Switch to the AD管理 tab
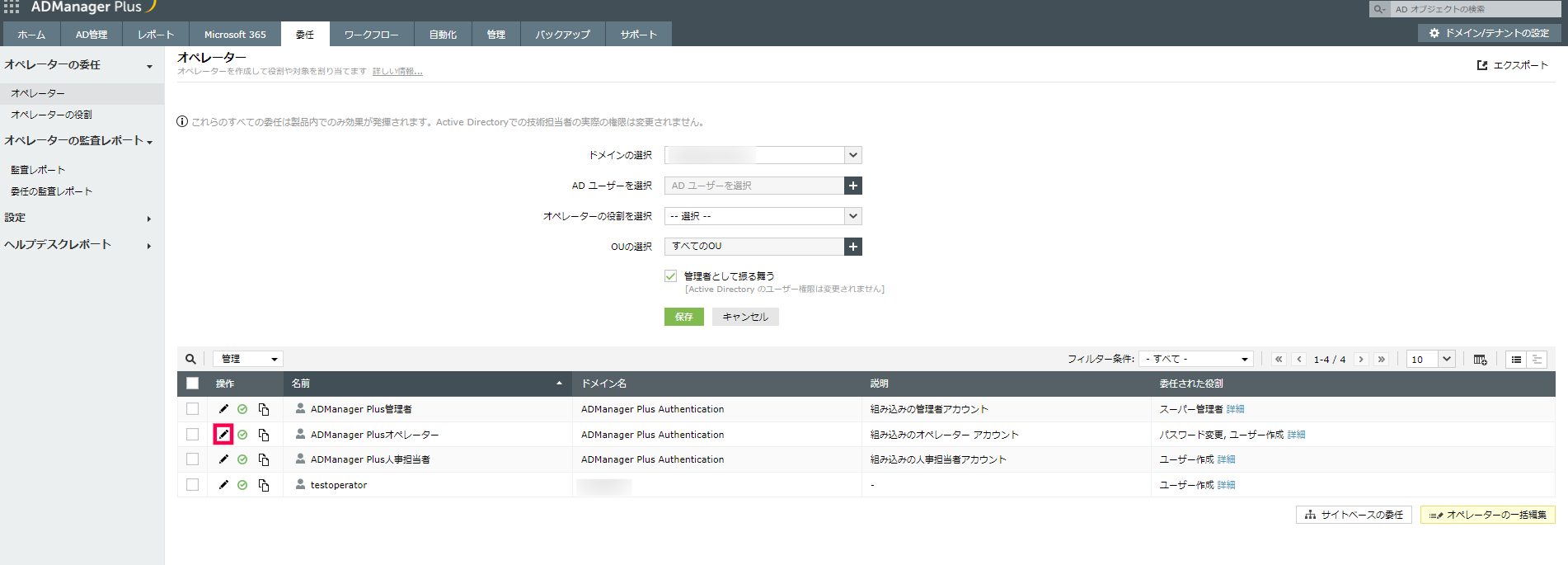1568x565 pixels. point(92,35)
